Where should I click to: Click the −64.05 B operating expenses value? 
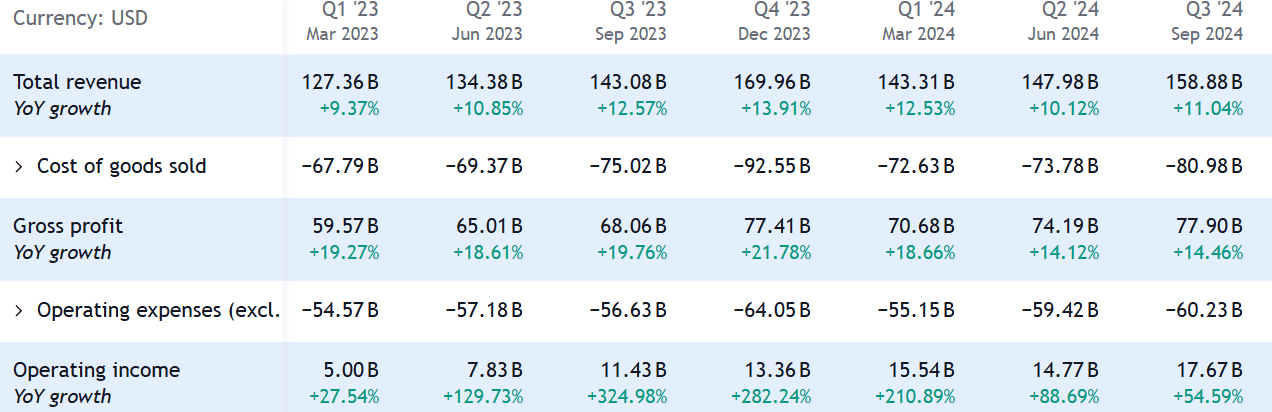point(773,311)
